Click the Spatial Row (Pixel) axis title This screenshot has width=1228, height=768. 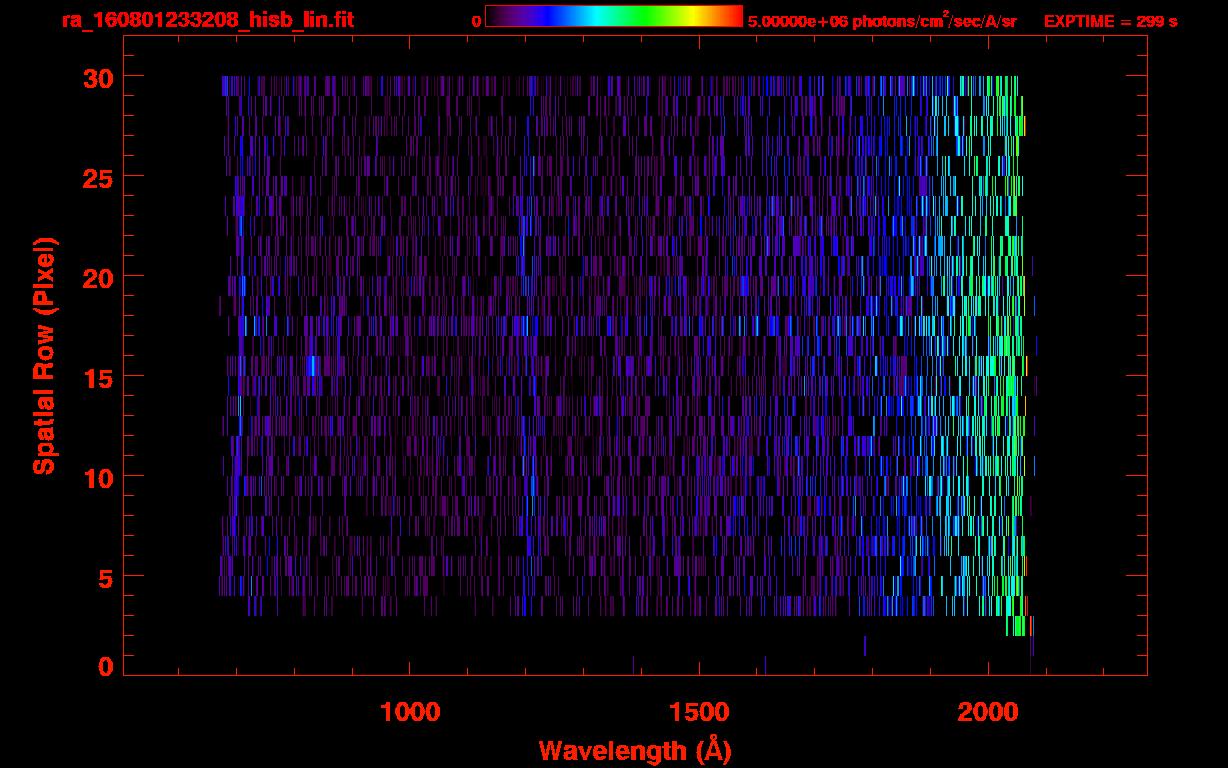tap(43, 355)
